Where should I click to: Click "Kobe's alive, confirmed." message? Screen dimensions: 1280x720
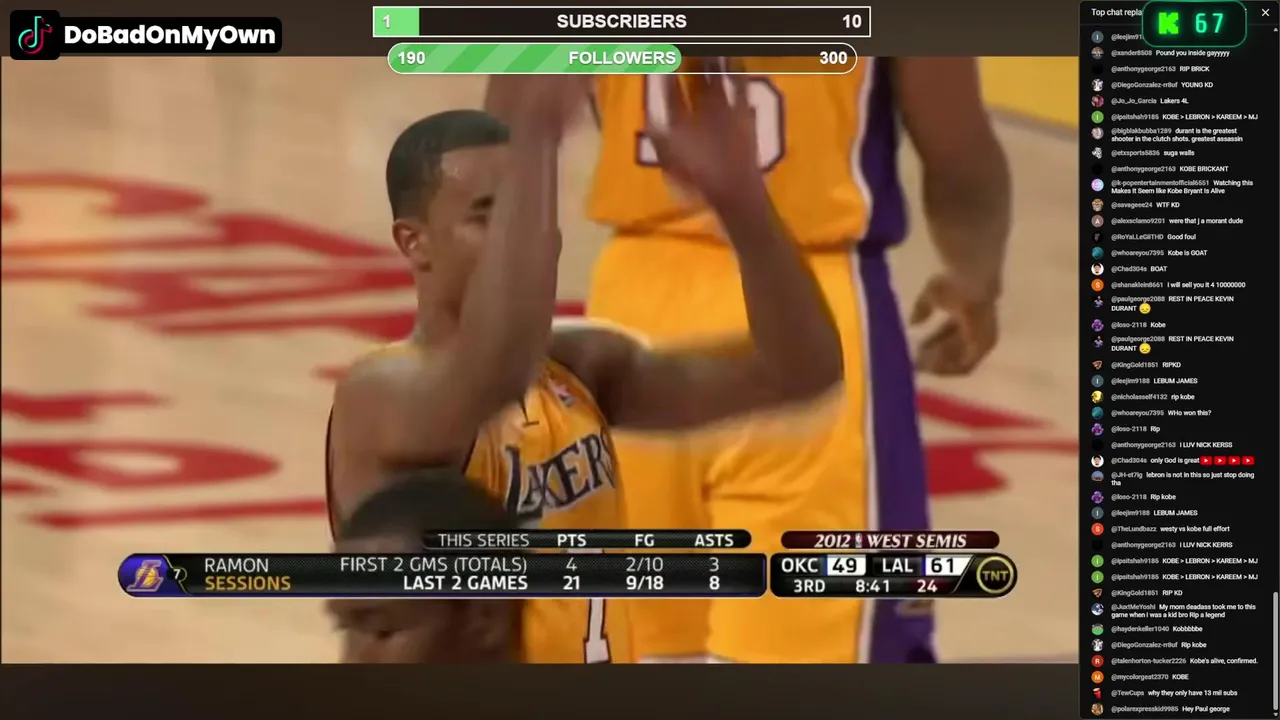tap(1224, 661)
